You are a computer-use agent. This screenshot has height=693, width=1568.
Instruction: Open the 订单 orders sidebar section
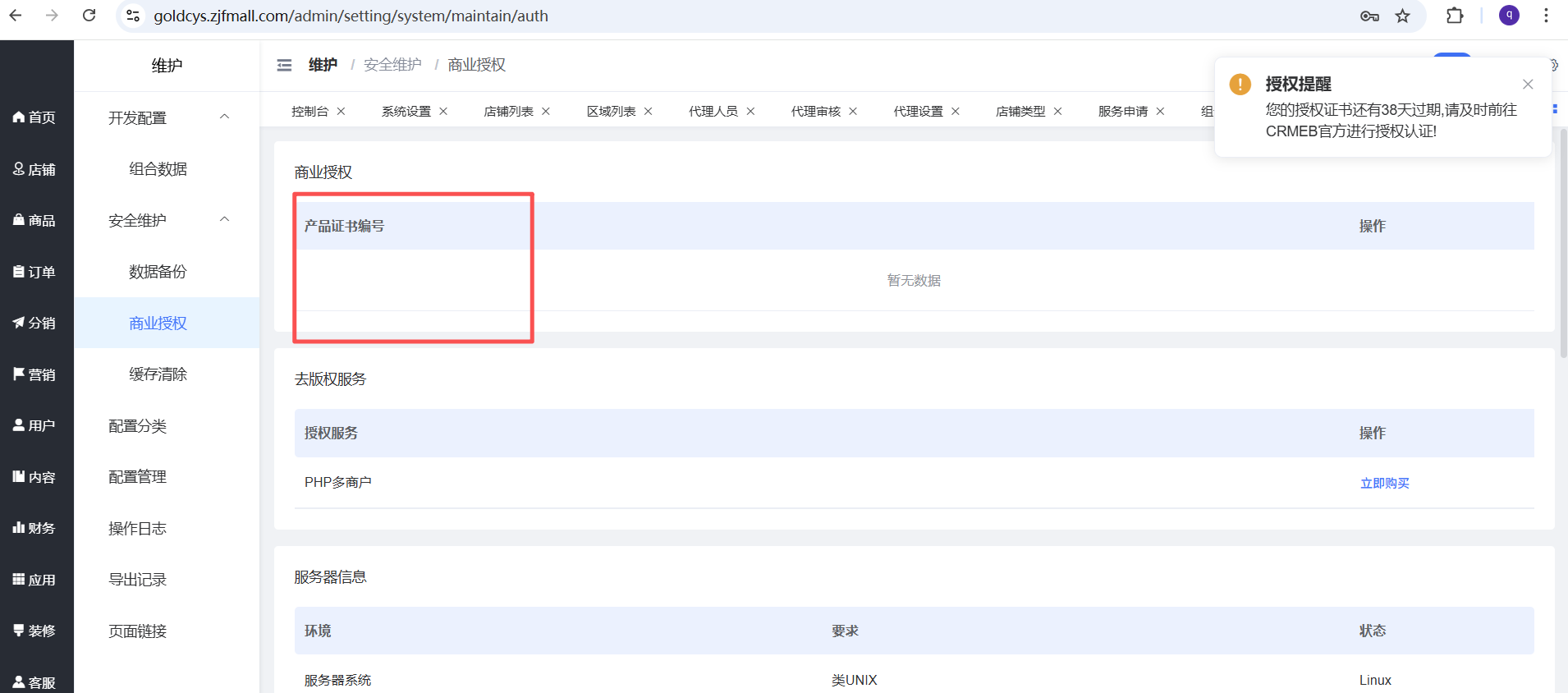point(34,272)
